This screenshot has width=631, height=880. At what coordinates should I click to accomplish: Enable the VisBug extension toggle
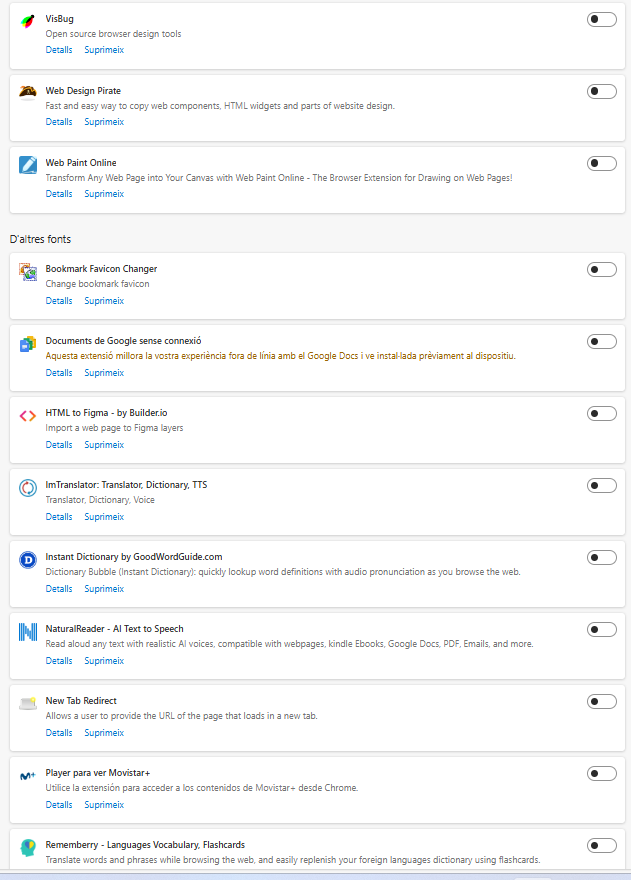click(601, 20)
